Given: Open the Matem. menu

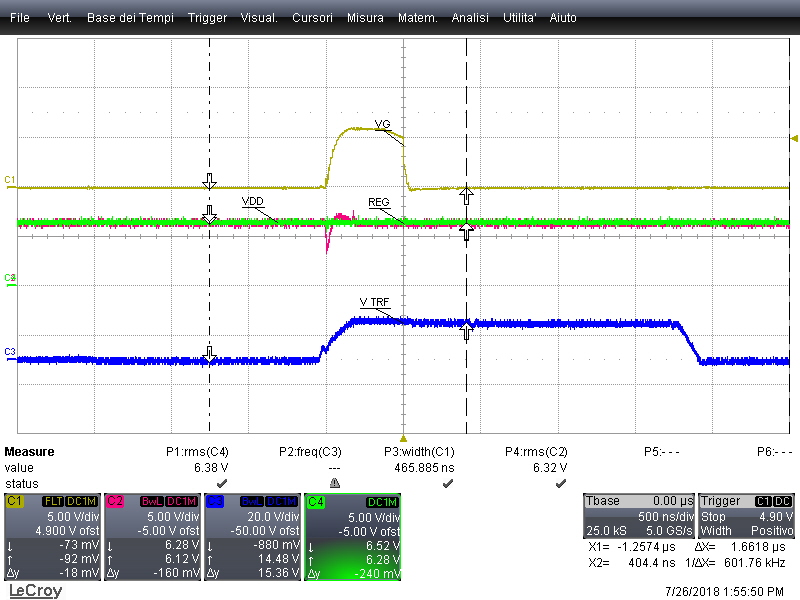Looking at the screenshot, I should pos(417,18).
